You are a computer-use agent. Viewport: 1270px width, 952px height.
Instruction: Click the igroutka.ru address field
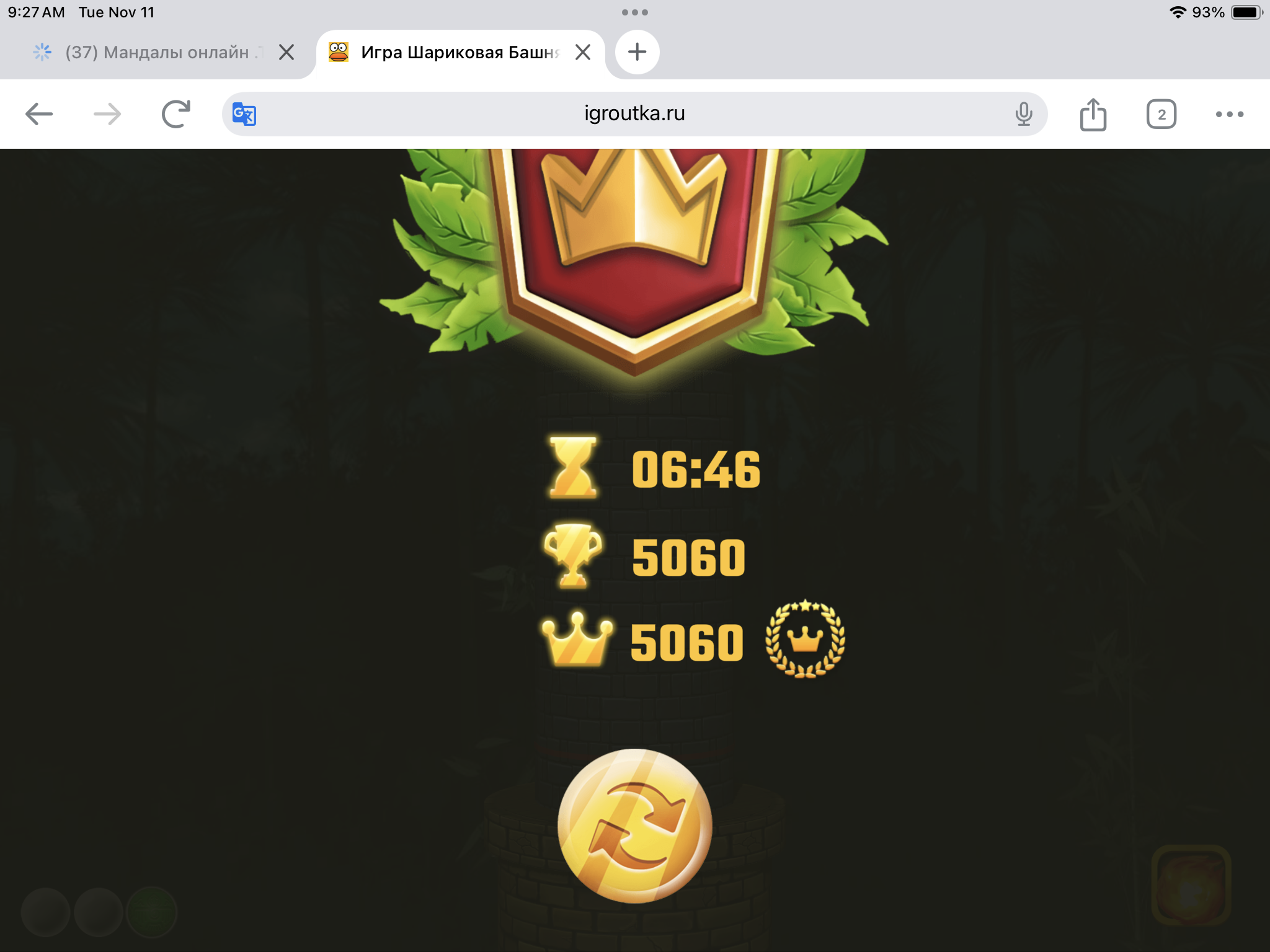tap(634, 114)
